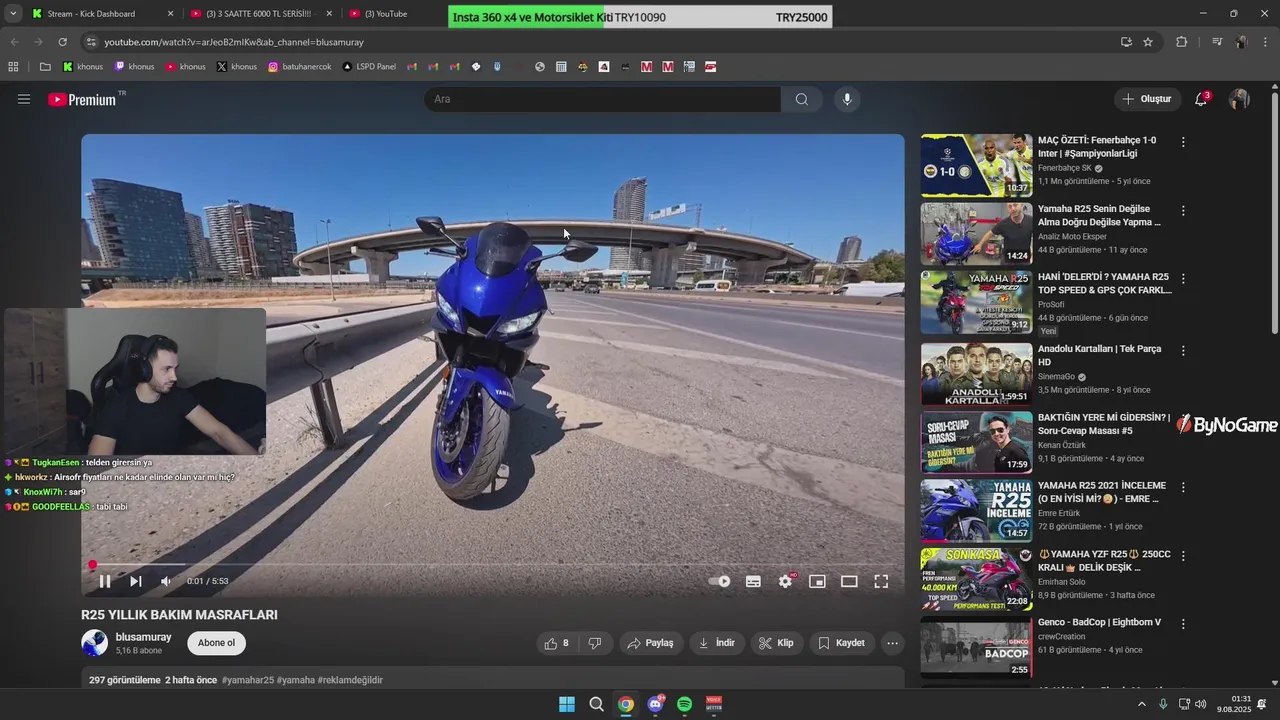Show hidden system tray icons chevron
The image size is (1280, 720).
point(1142,704)
